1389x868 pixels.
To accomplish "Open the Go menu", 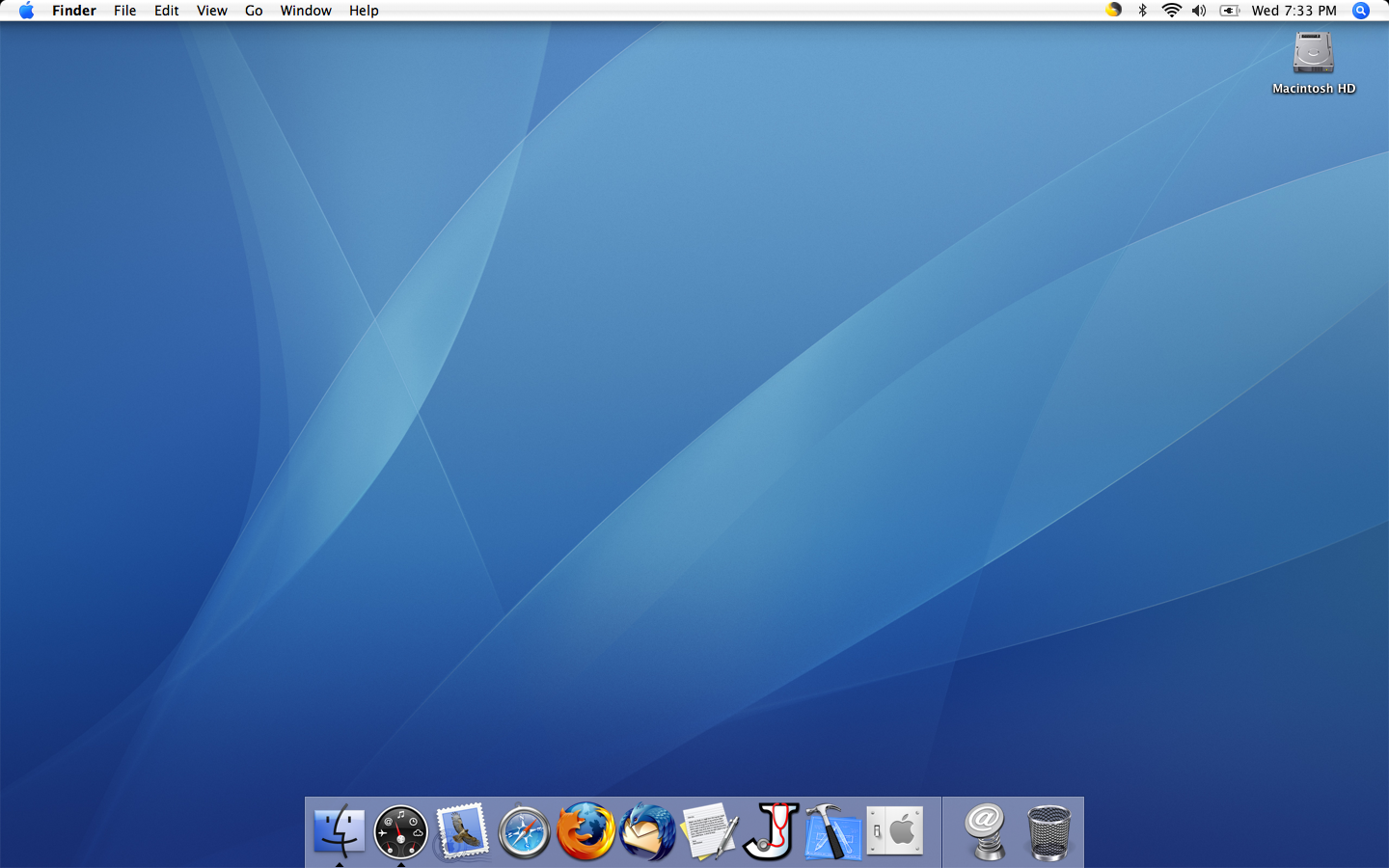I will 253,11.
